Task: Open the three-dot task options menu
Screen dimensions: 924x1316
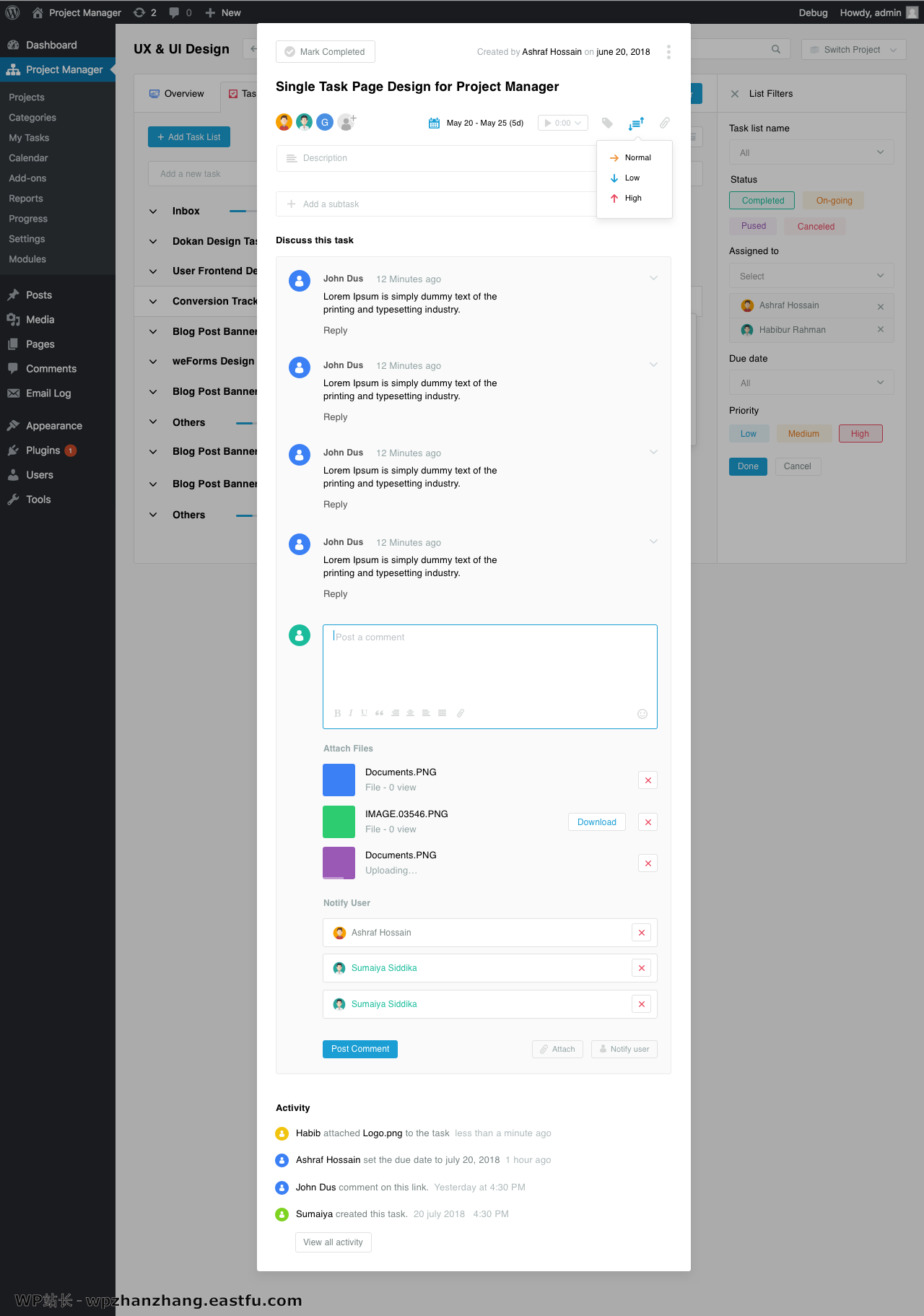Action: 668,52
